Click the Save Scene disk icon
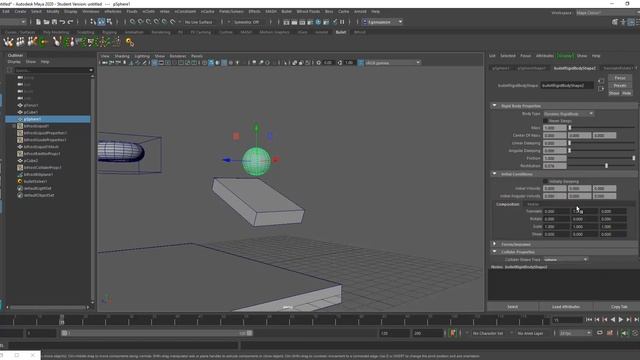 click(x=54, y=22)
